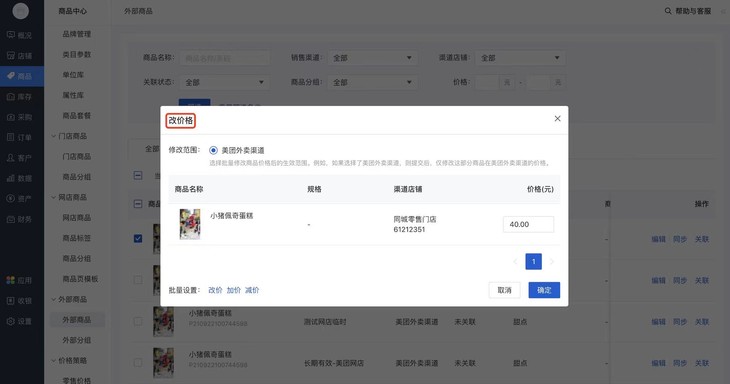Open the 应用 apps icon in sidebar

point(11,280)
